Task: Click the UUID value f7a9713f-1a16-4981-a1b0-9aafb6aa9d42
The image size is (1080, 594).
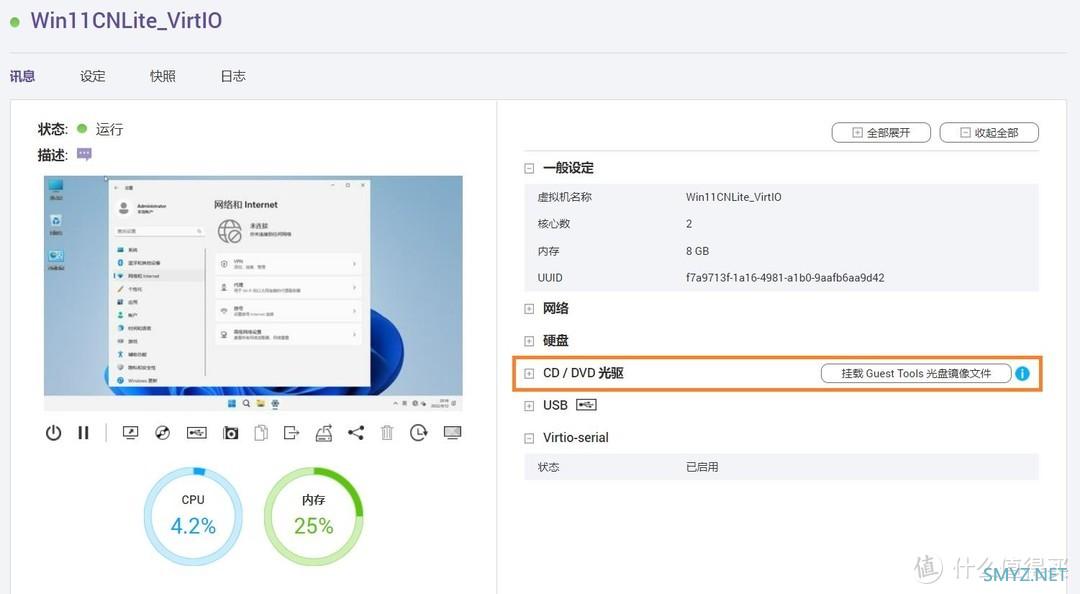Action: (785, 278)
